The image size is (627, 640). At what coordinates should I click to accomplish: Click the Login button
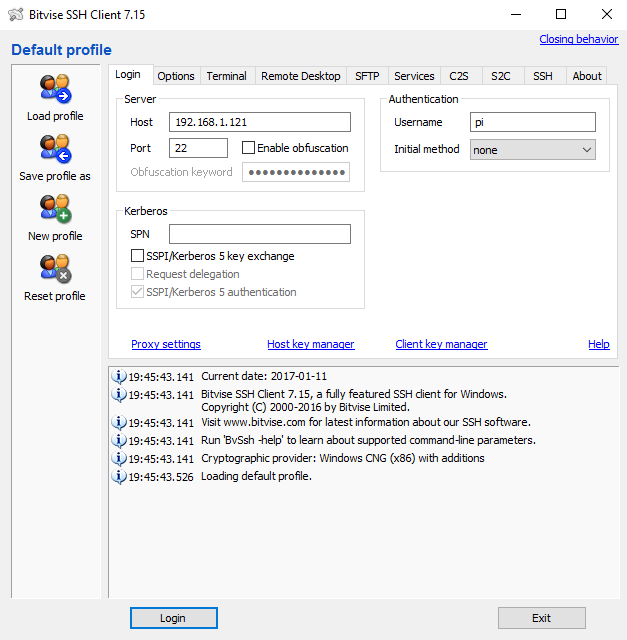[x=173, y=618]
